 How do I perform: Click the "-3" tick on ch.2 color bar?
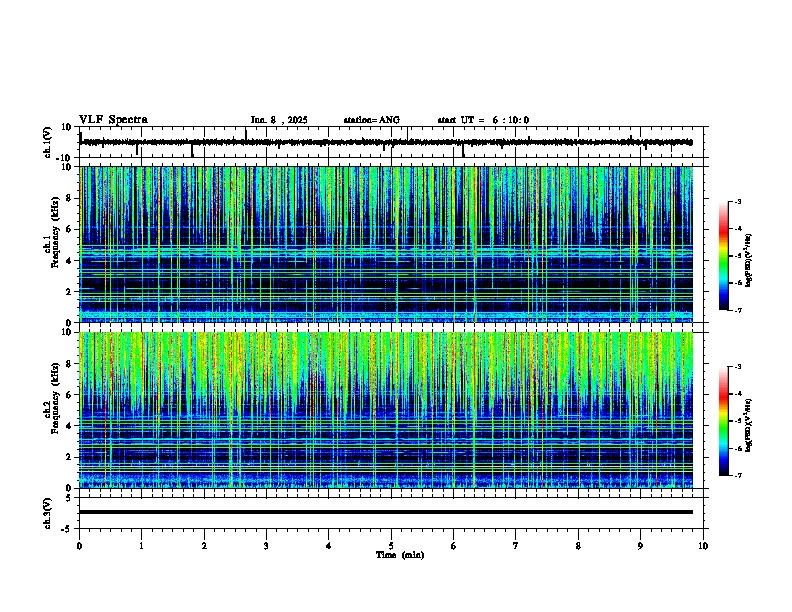[738, 367]
